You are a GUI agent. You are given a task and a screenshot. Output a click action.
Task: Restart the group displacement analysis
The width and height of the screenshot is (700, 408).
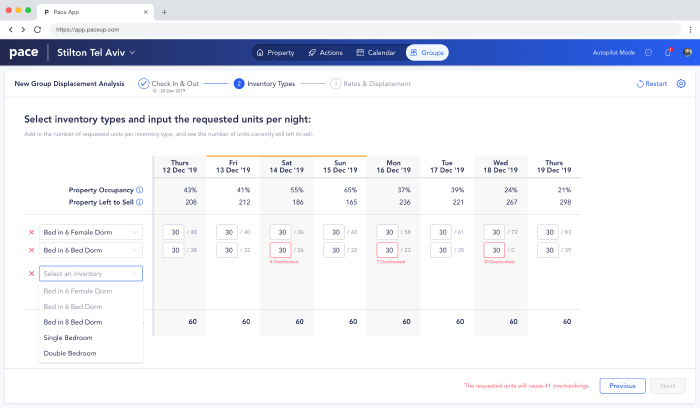(x=652, y=84)
